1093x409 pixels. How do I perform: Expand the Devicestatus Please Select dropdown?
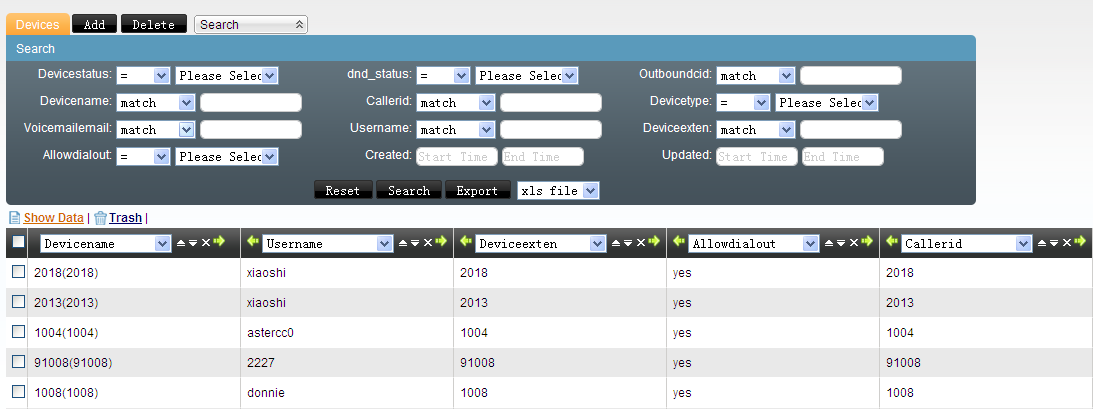pos(227,75)
